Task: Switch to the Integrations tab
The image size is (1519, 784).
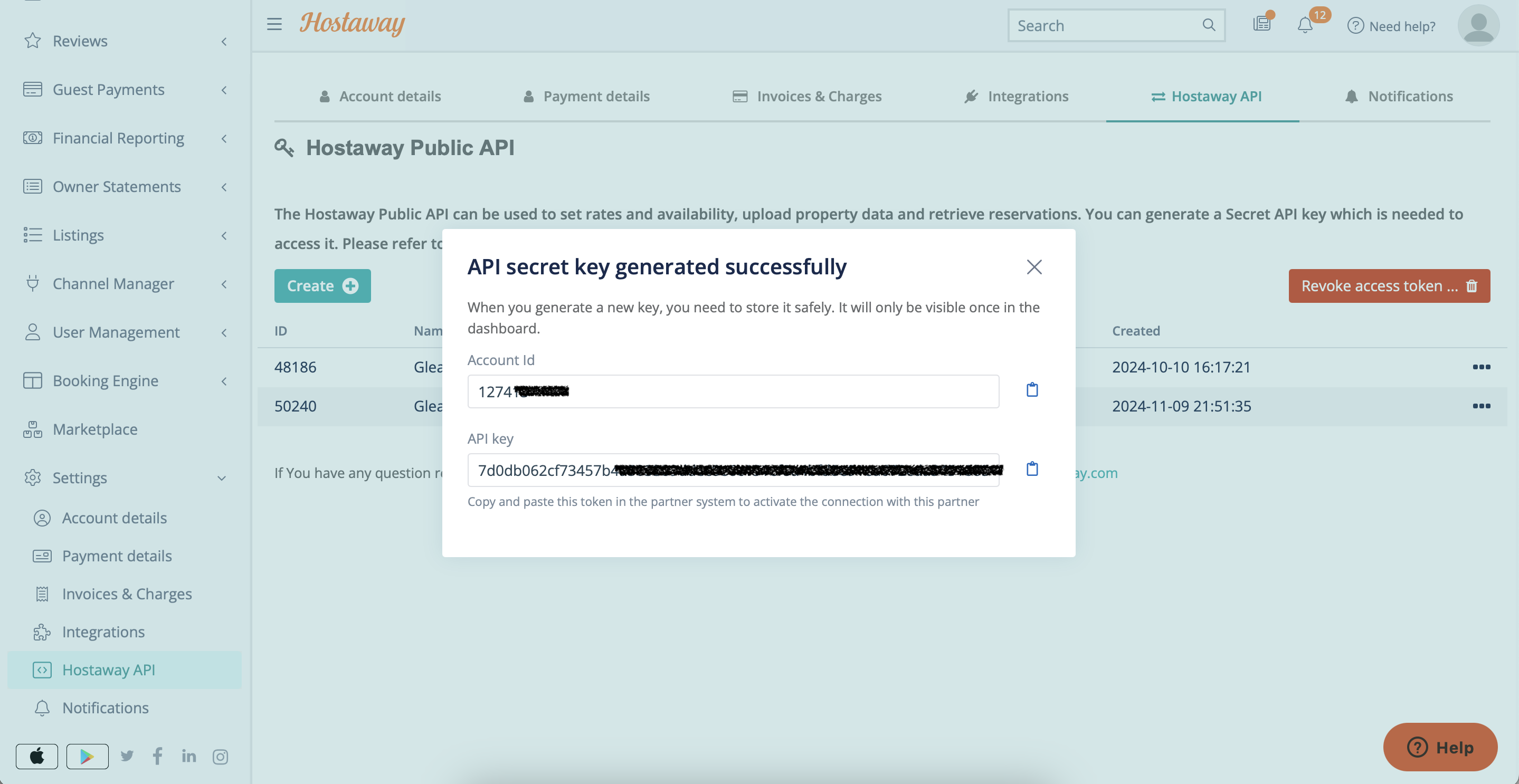Action: tap(1016, 96)
